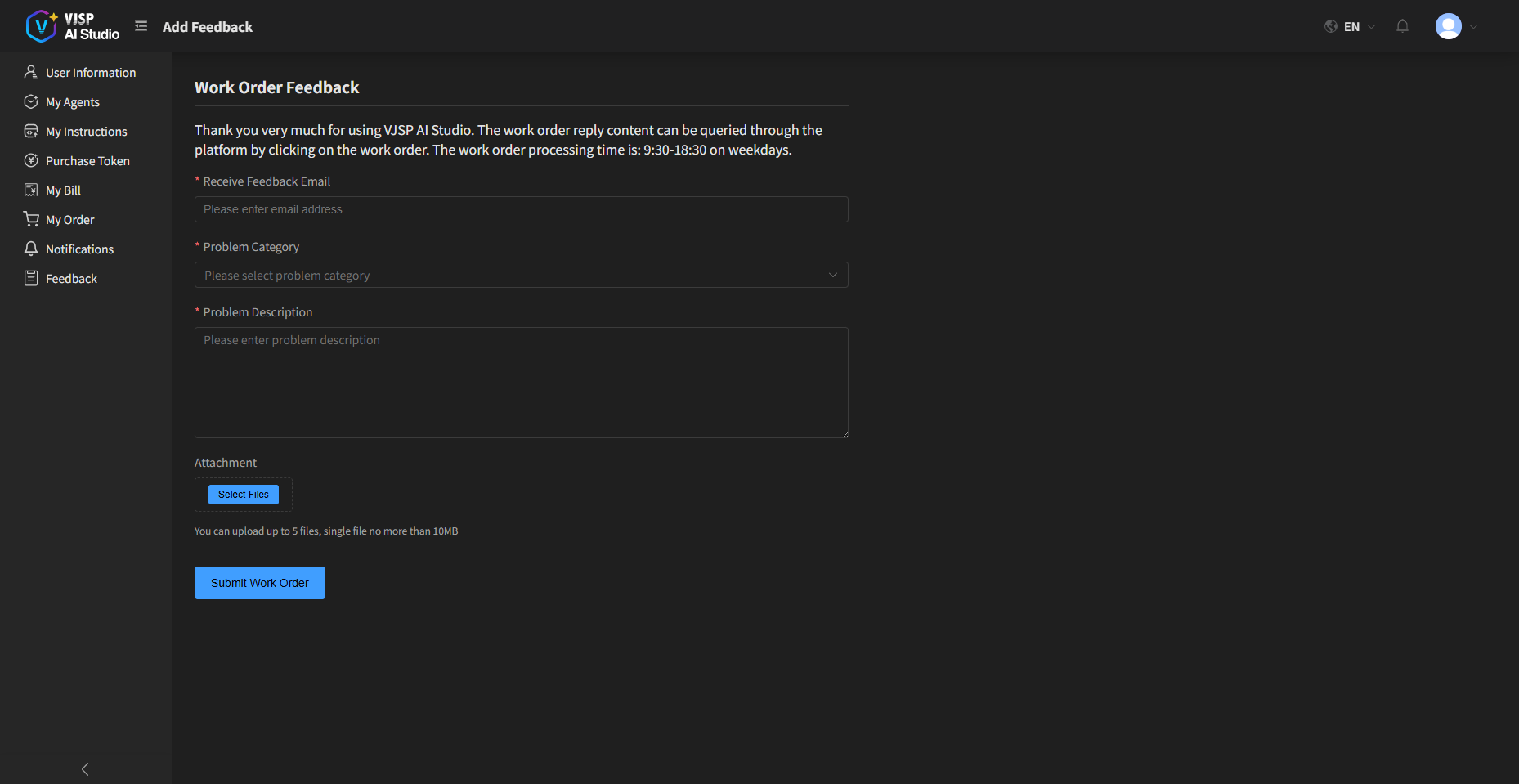Image resolution: width=1519 pixels, height=784 pixels.
Task: Open User Information in sidebar
Action: 91,73
